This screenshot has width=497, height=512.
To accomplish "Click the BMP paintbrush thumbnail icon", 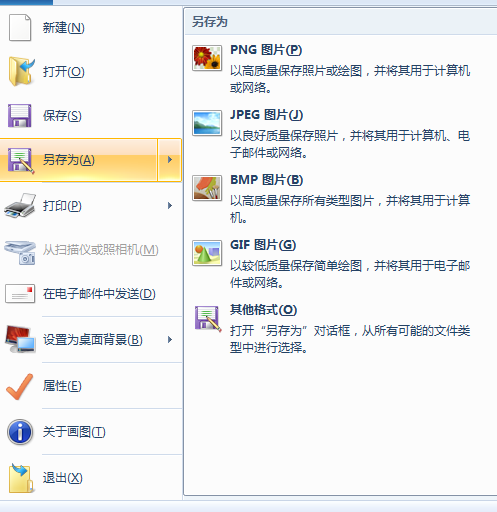I will (207, 188).
